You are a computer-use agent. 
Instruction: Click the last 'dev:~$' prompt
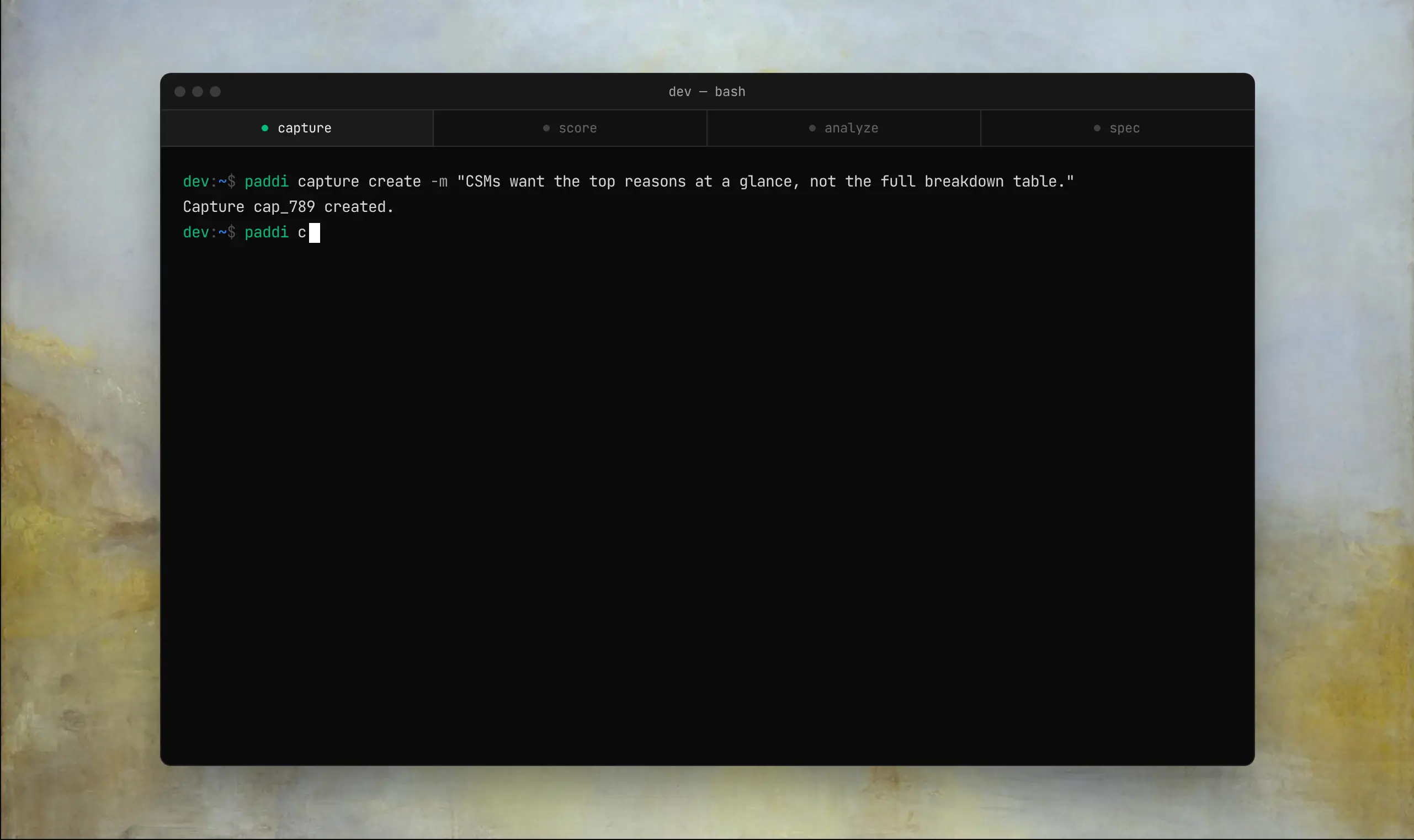[x=209, y=233]
